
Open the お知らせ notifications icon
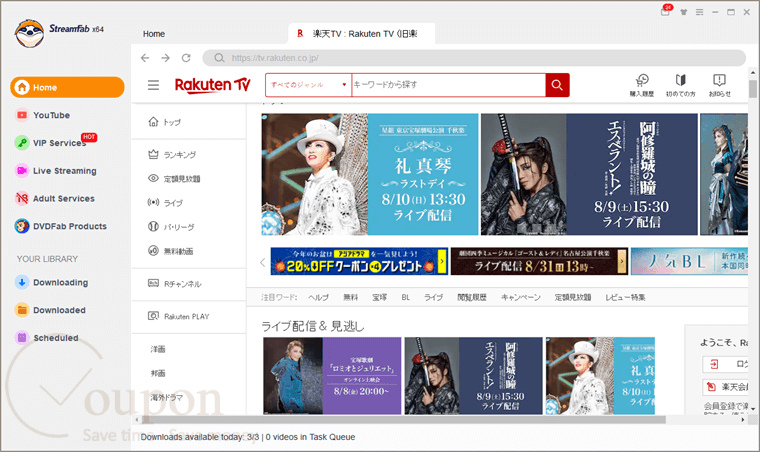(x=719, y=86)
